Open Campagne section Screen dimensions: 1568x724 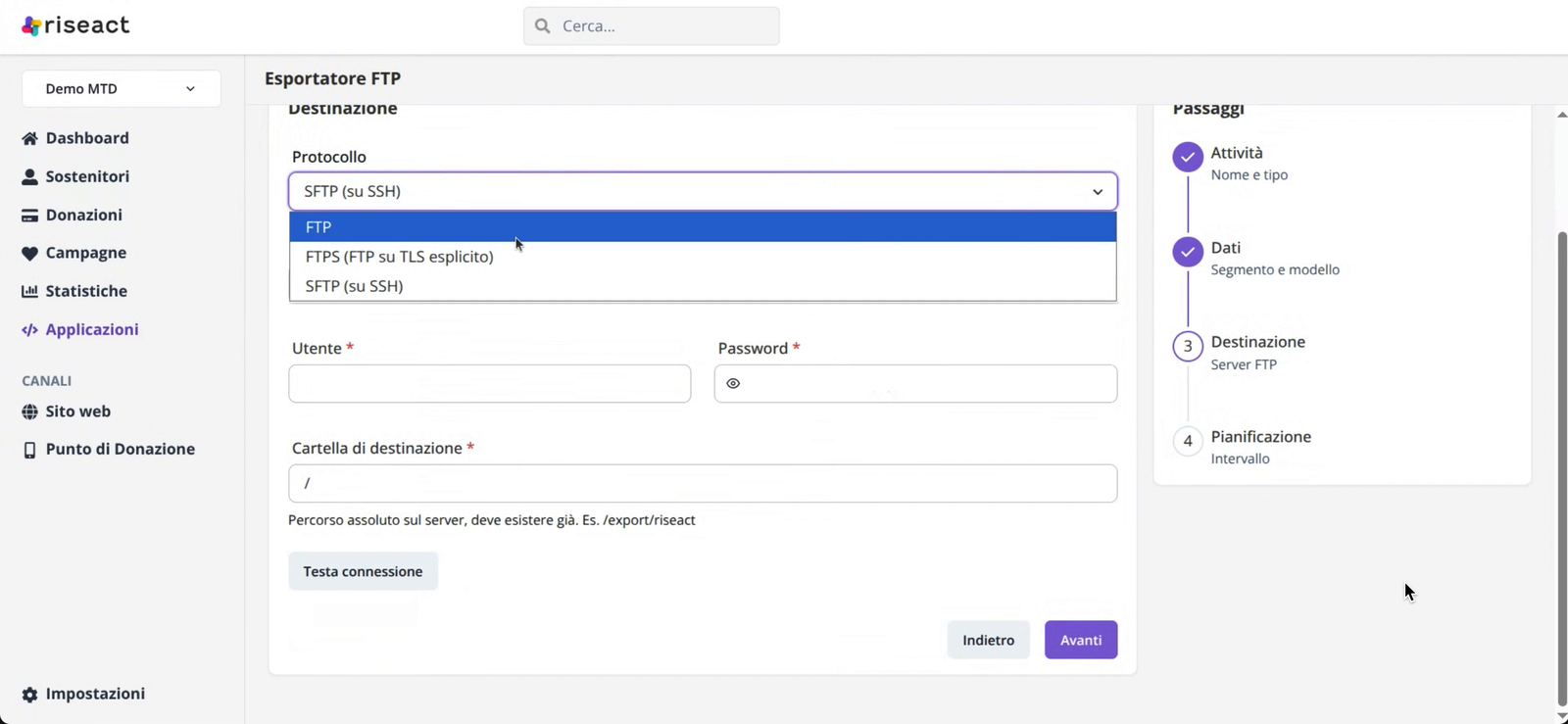(86, 253)
